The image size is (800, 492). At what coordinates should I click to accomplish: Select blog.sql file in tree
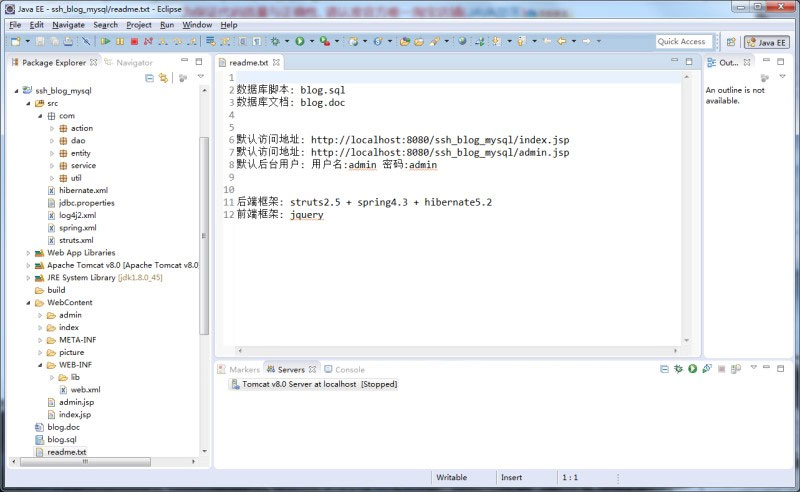point(56,440)
